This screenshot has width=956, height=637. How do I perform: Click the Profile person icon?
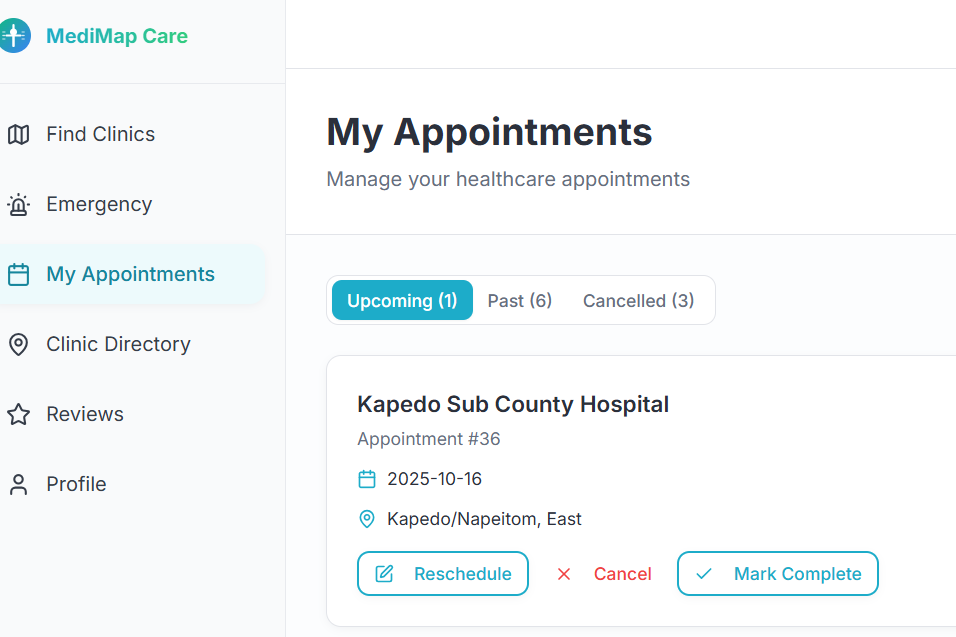coord(18,485)
